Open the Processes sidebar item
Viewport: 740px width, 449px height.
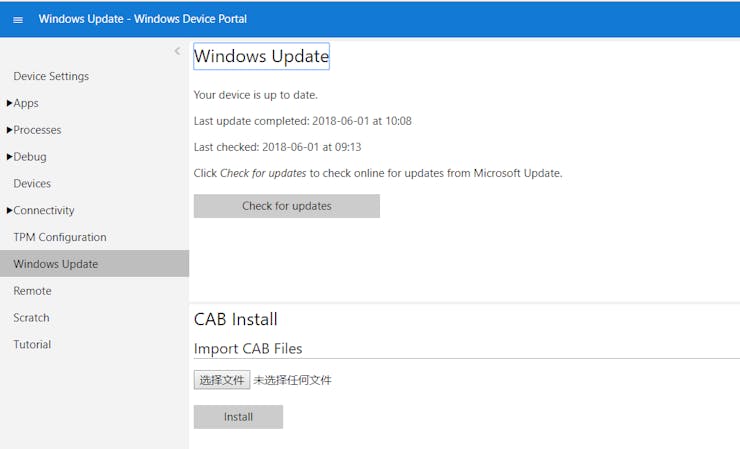click(37, 130)
